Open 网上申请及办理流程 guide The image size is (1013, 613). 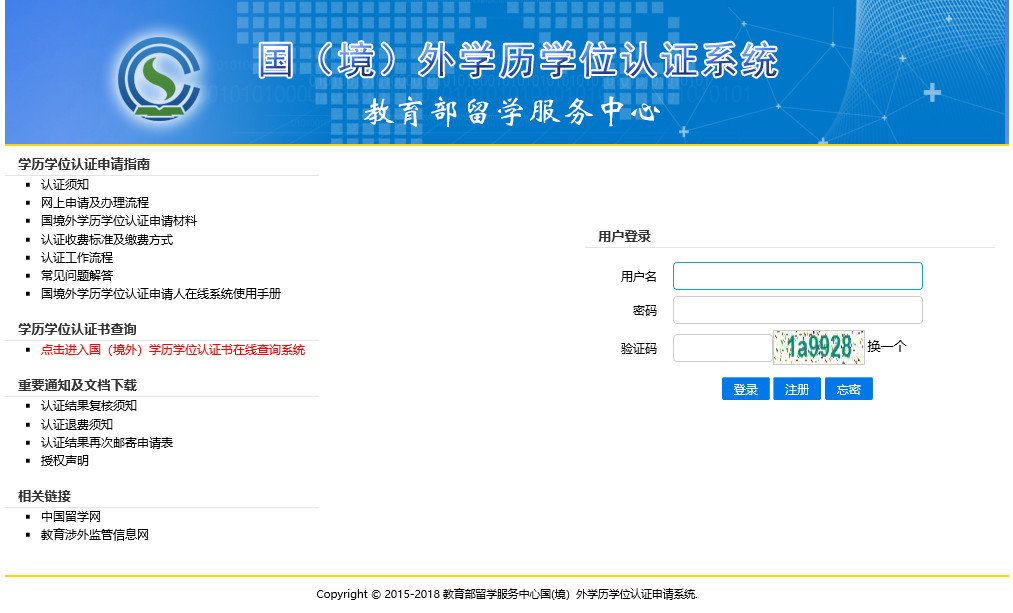95,203
